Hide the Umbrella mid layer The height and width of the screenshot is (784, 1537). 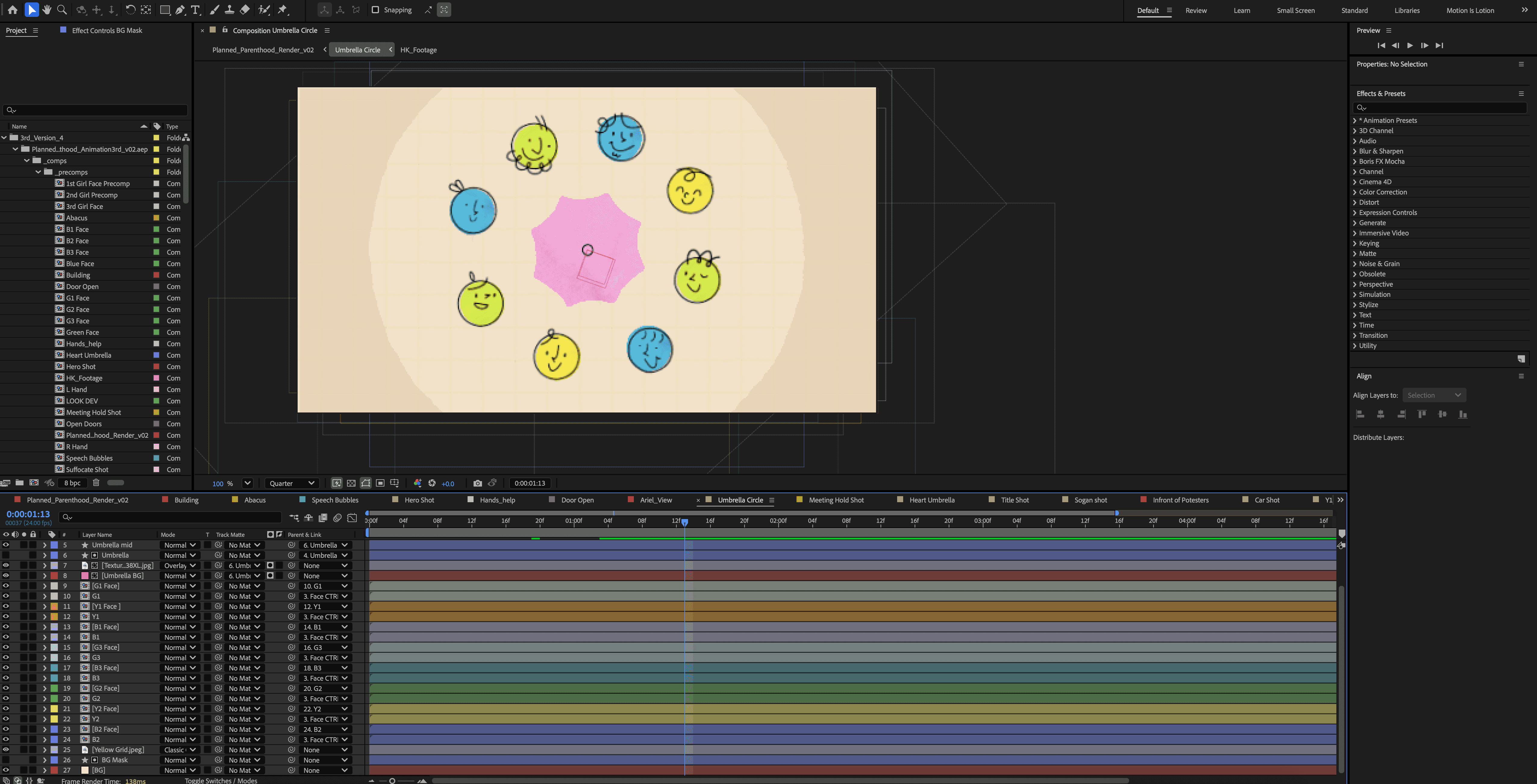tap(6, 545)
